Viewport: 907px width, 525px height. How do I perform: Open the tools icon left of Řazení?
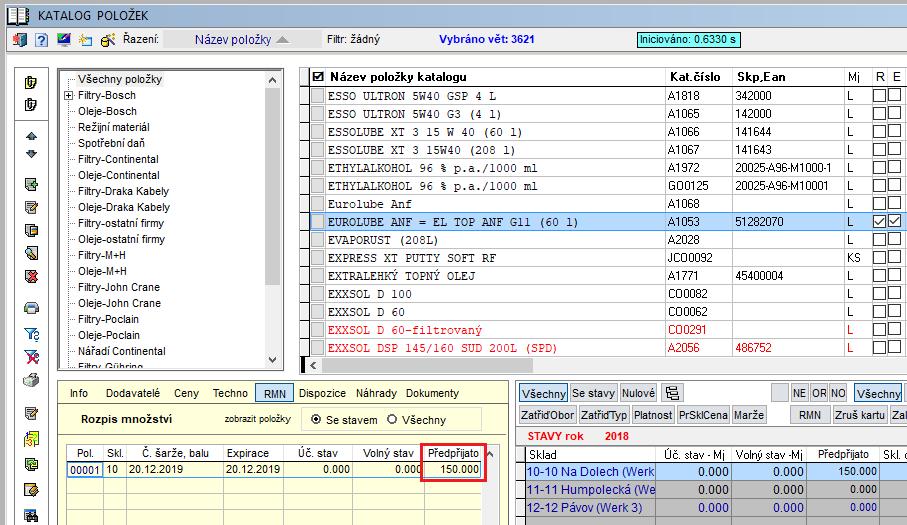click(108, 40)
